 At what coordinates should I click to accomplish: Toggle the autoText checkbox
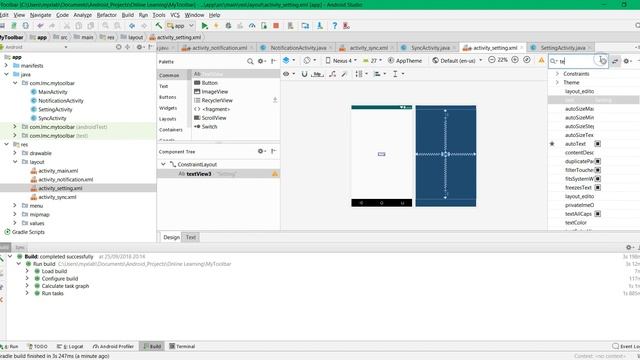(x=598, y=144)
